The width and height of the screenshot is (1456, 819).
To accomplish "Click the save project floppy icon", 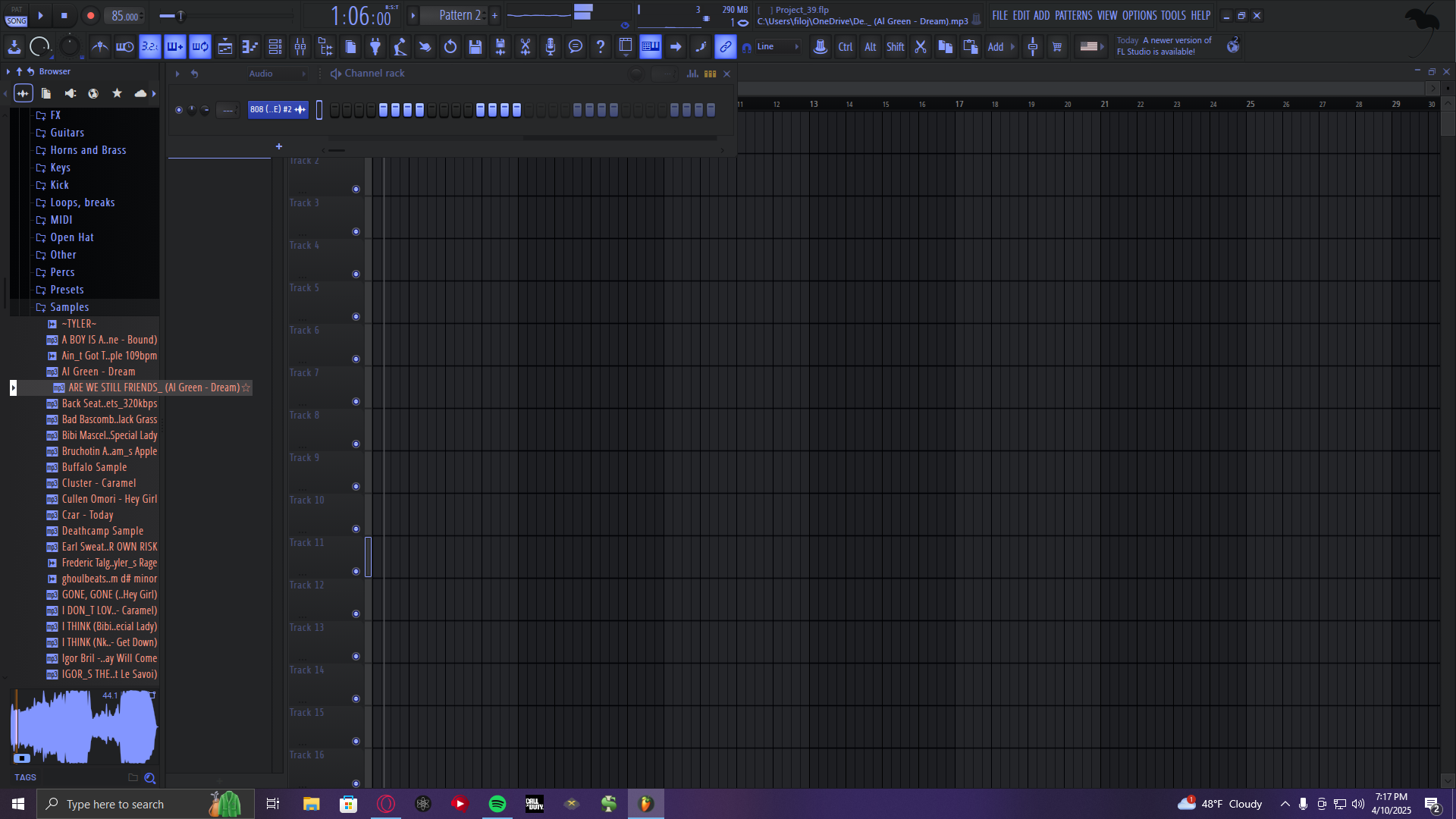I will (x=475, y=47).
